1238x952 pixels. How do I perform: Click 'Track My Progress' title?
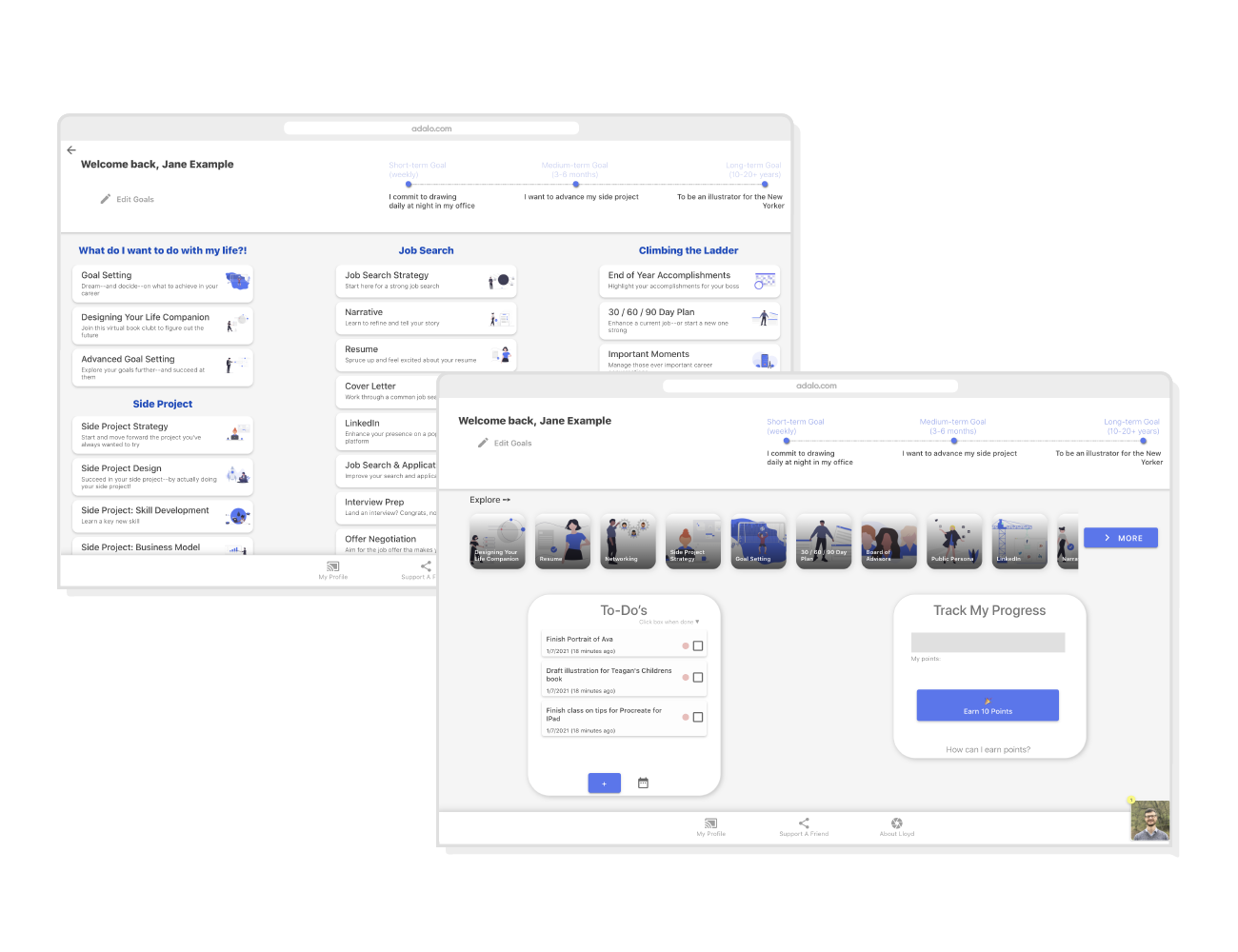click(989, 610)
